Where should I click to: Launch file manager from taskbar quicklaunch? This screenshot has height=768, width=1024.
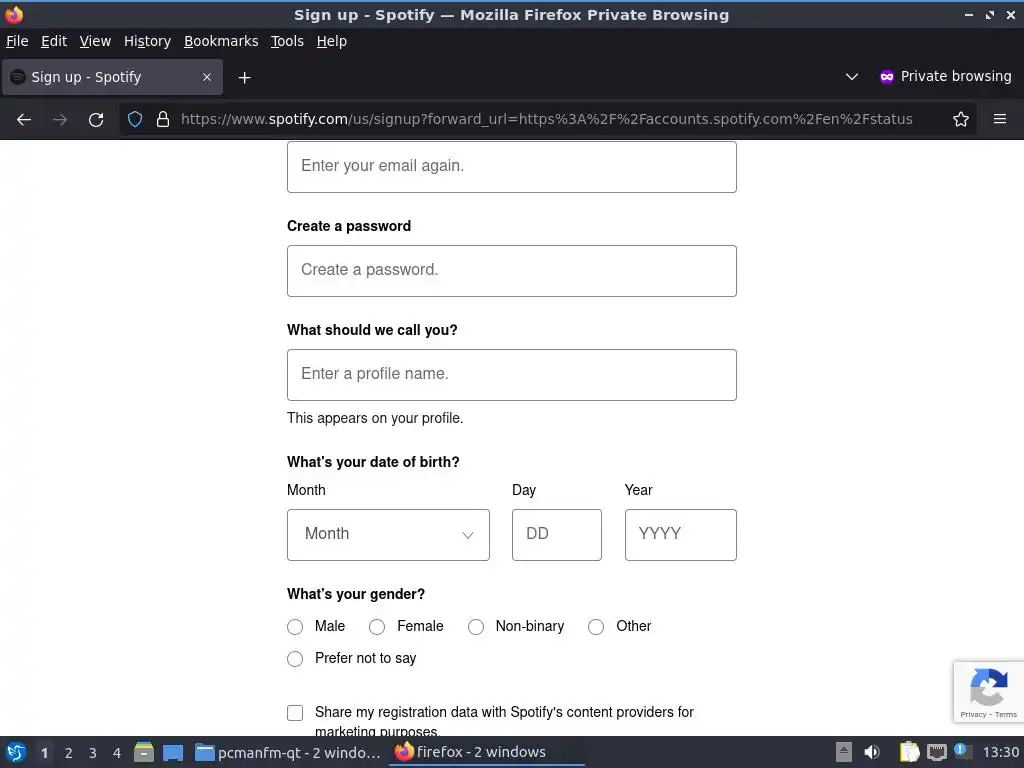click(x=144, y=752)
